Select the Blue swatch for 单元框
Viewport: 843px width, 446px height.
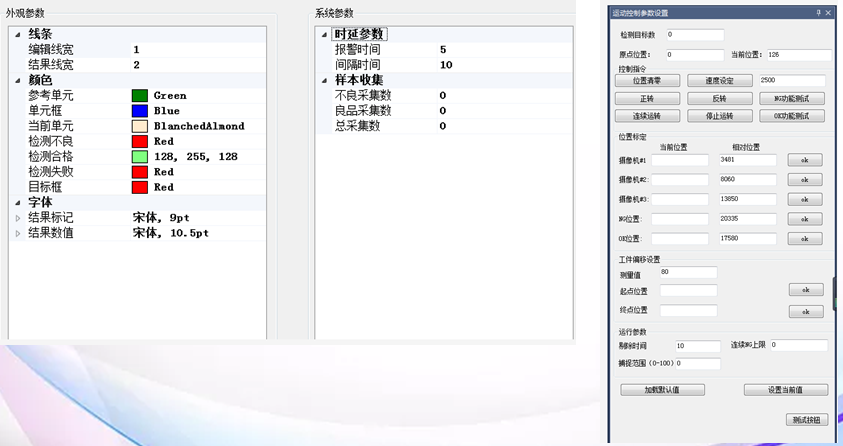tap(140, 111)
